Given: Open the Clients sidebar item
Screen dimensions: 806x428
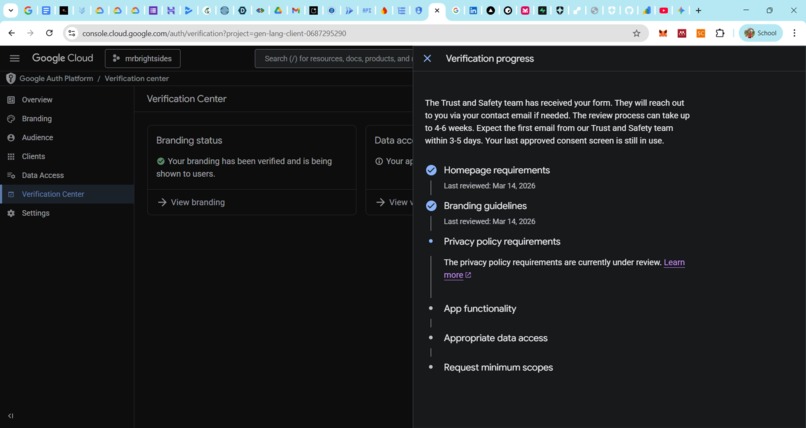Looking at the screenshot, I should tap(33, 156).
